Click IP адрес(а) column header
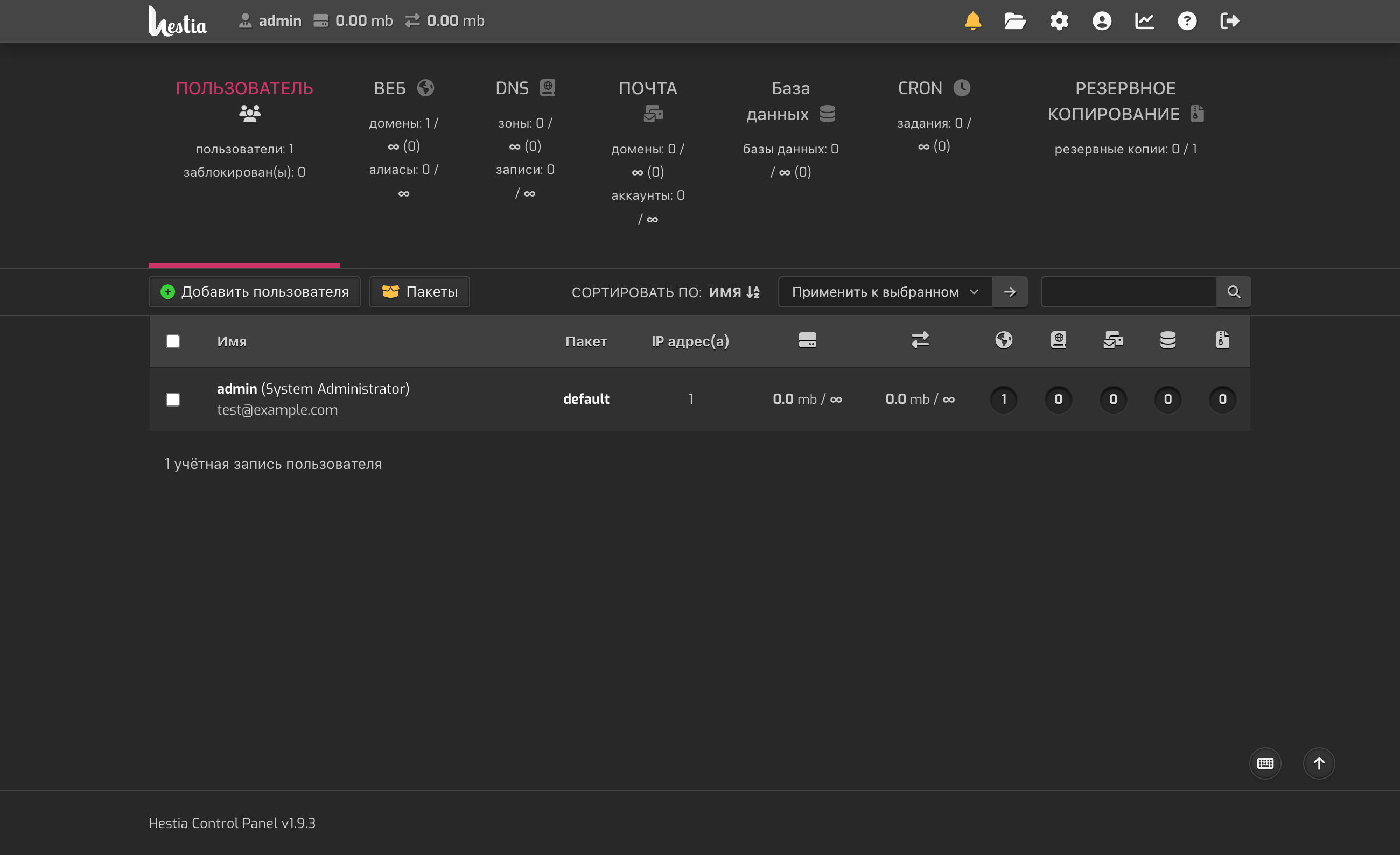This screenshot has width=1400, height=855. (x=690, y=341)
